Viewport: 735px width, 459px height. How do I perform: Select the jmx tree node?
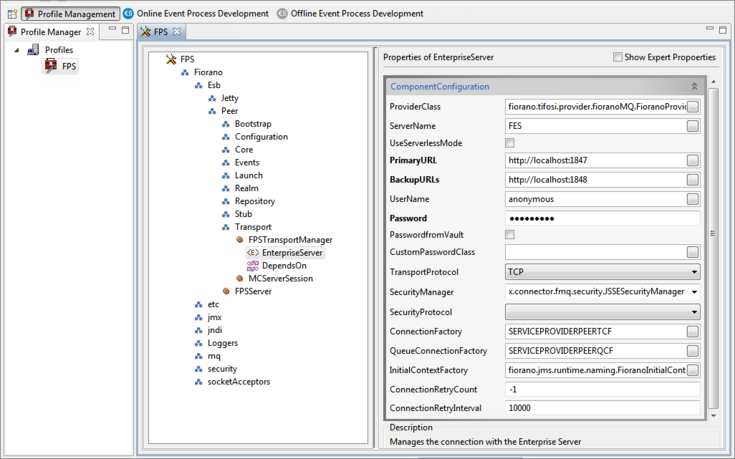click(215, 317)
